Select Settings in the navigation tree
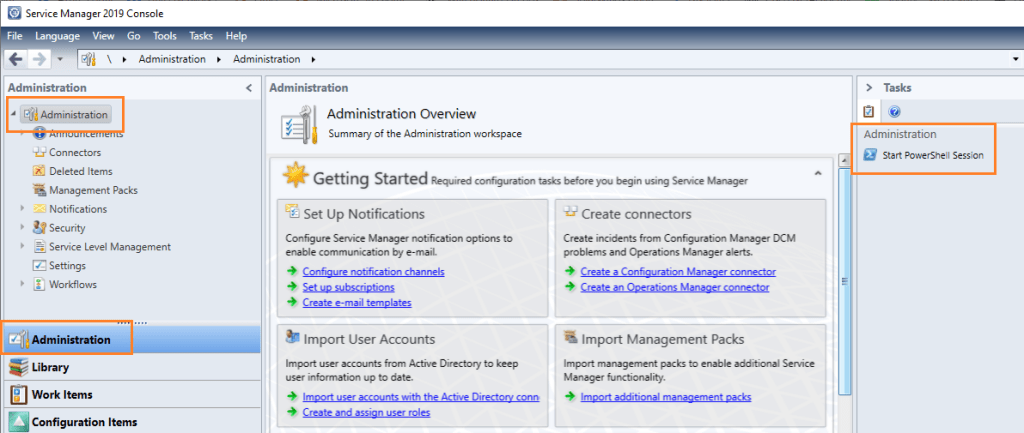 click(x=67, y=266)
